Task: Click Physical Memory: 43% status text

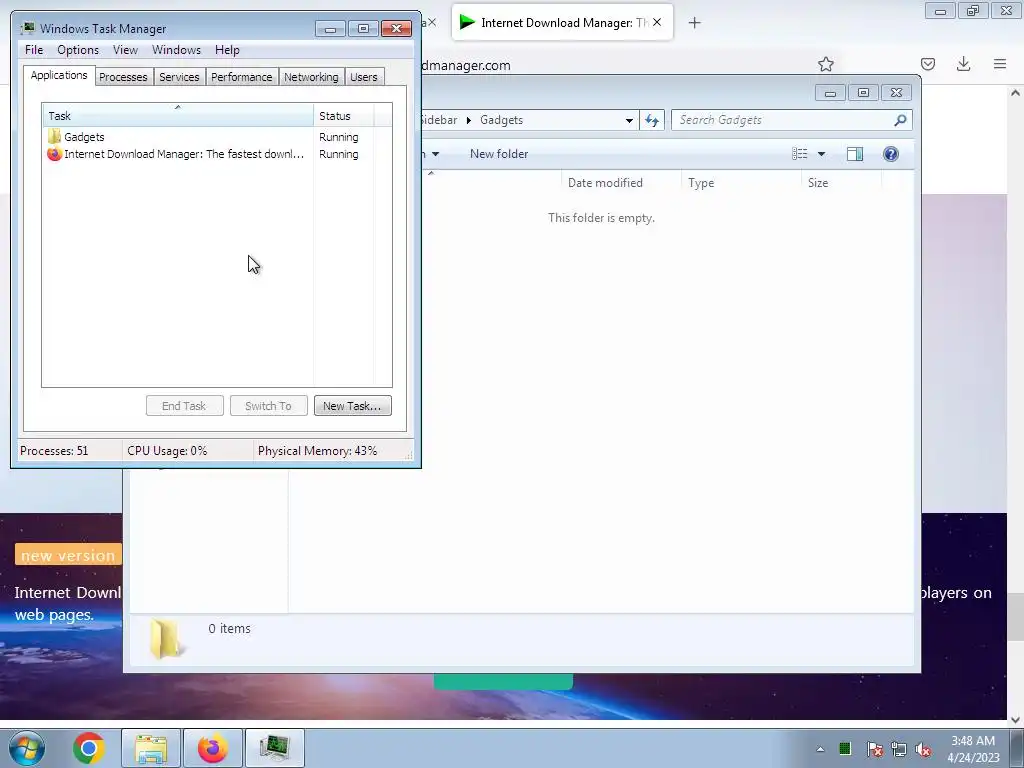Action: click(317, 451)
